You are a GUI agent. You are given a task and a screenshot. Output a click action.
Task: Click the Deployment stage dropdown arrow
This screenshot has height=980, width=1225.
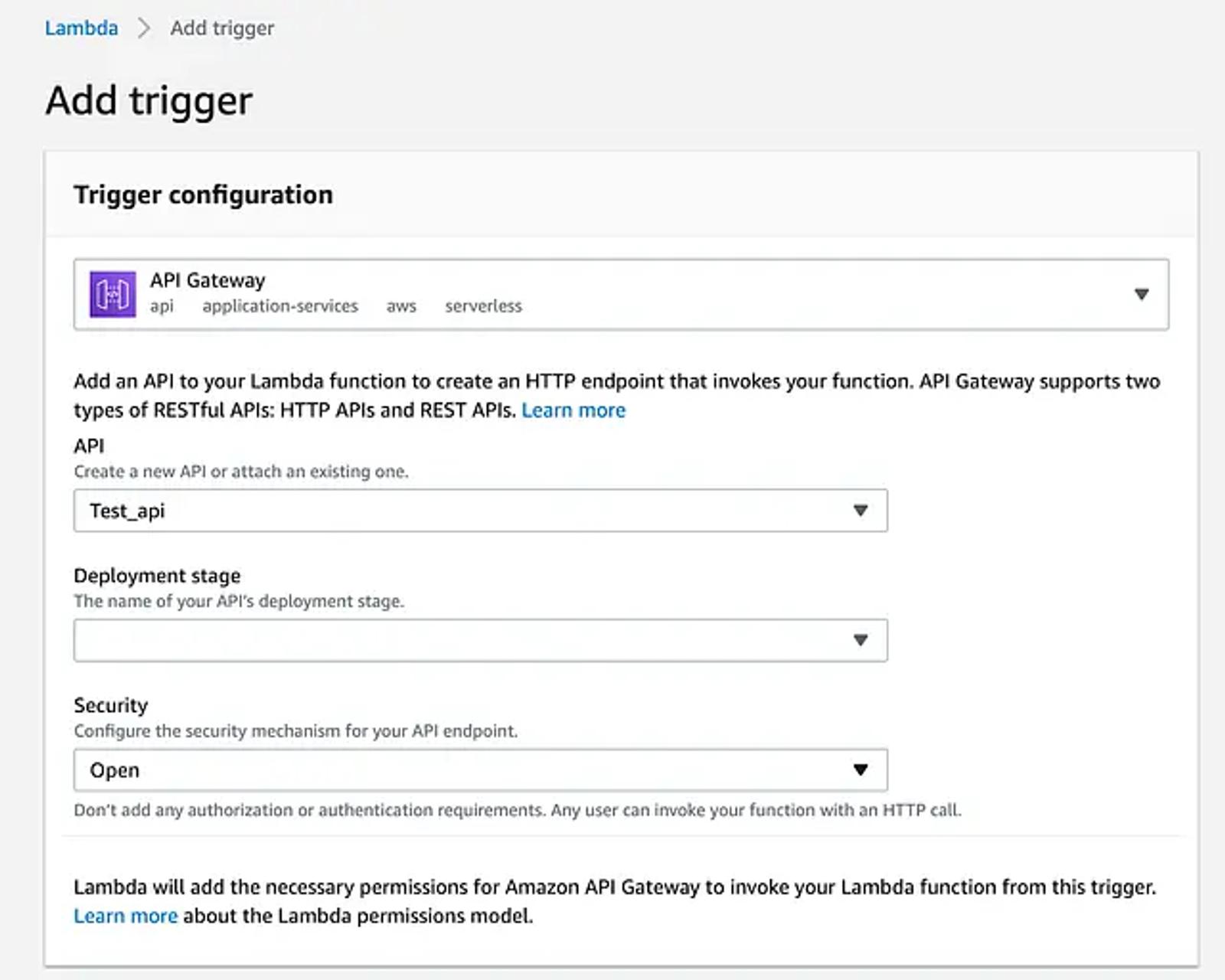tap(861, 640)
